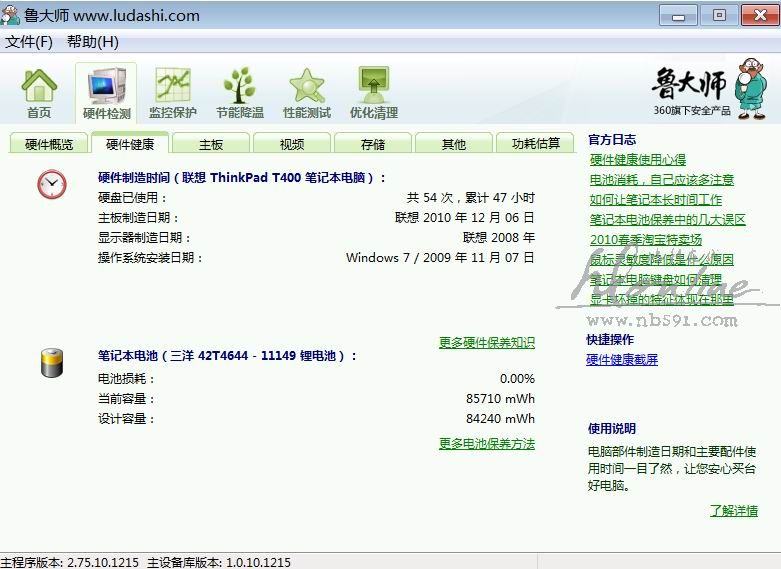Launch the 性能测试 performance test icon
This screenshot has height=569, width=781.
(x=307, y=93)
